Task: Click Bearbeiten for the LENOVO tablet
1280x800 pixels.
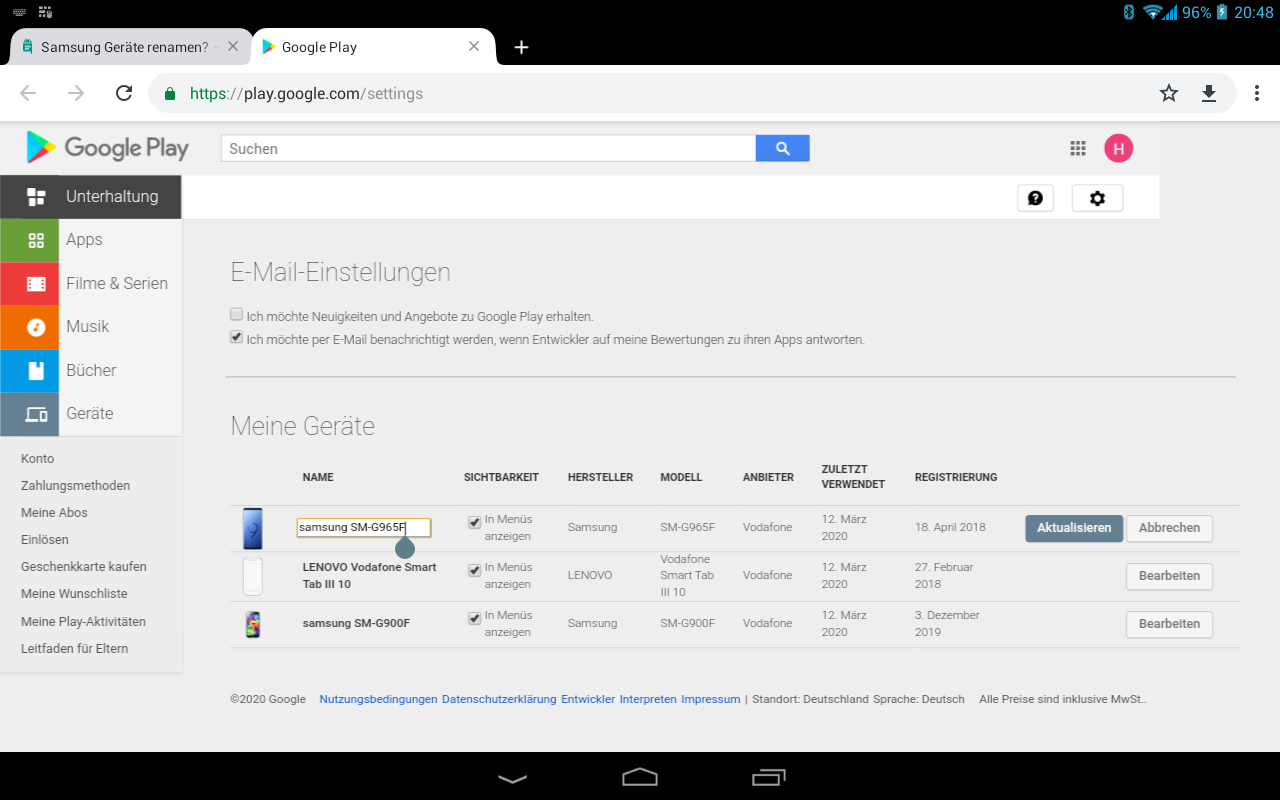Action: pos(1169,576)
